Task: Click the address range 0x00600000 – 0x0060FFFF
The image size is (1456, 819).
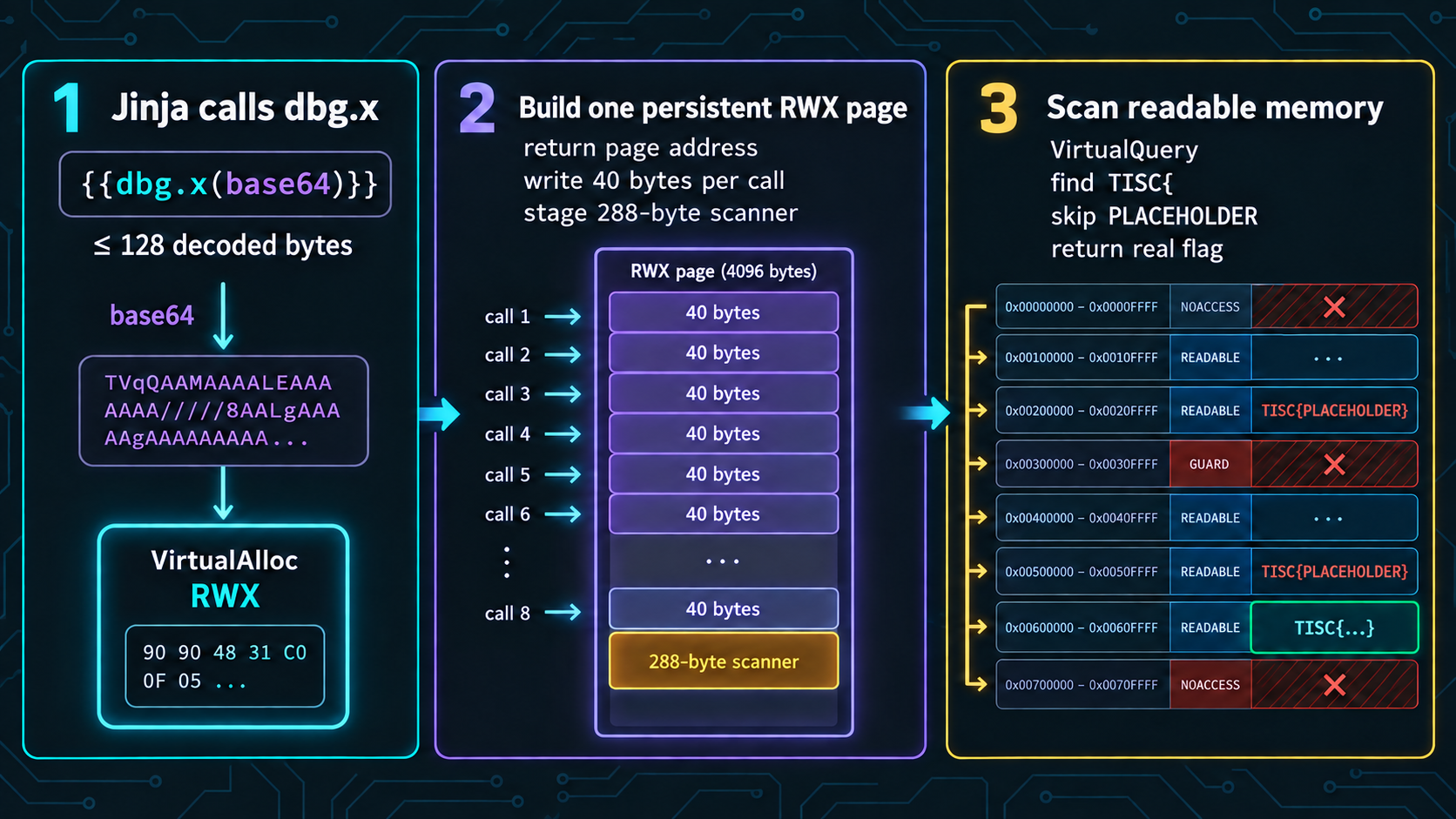Action: tap(1082, 628)
